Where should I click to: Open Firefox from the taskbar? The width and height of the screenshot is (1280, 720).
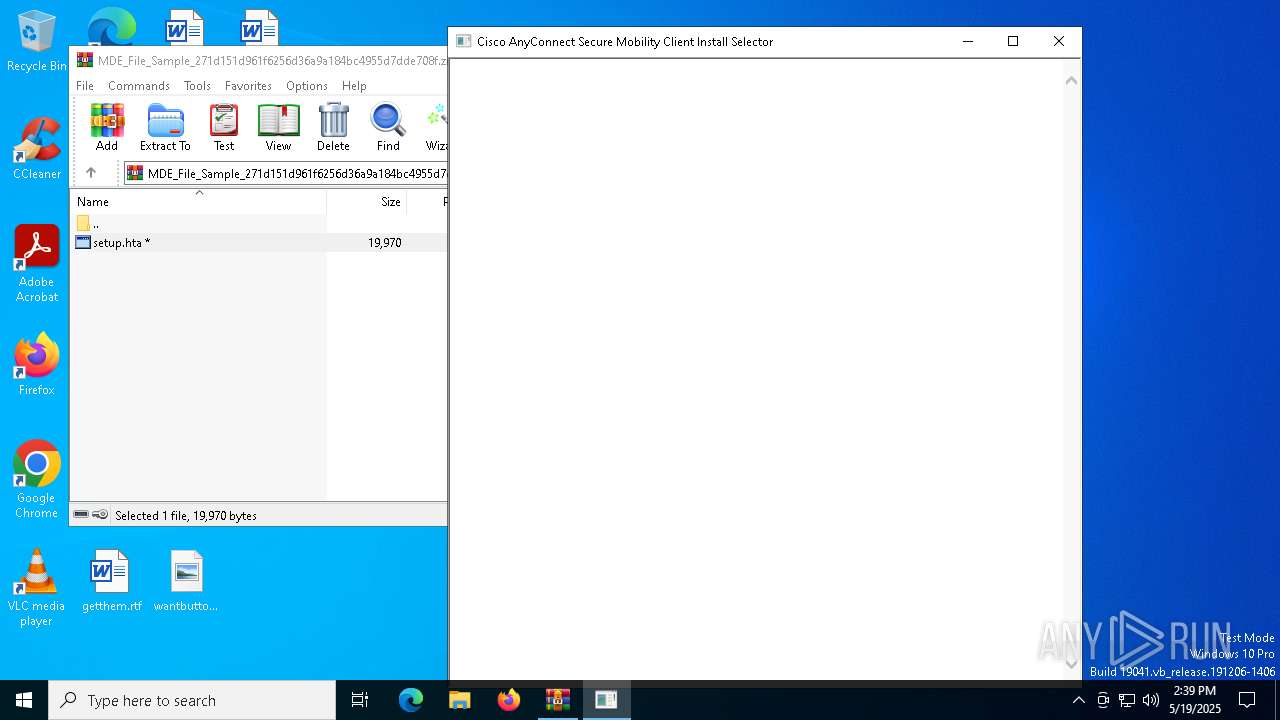[509, 700]
